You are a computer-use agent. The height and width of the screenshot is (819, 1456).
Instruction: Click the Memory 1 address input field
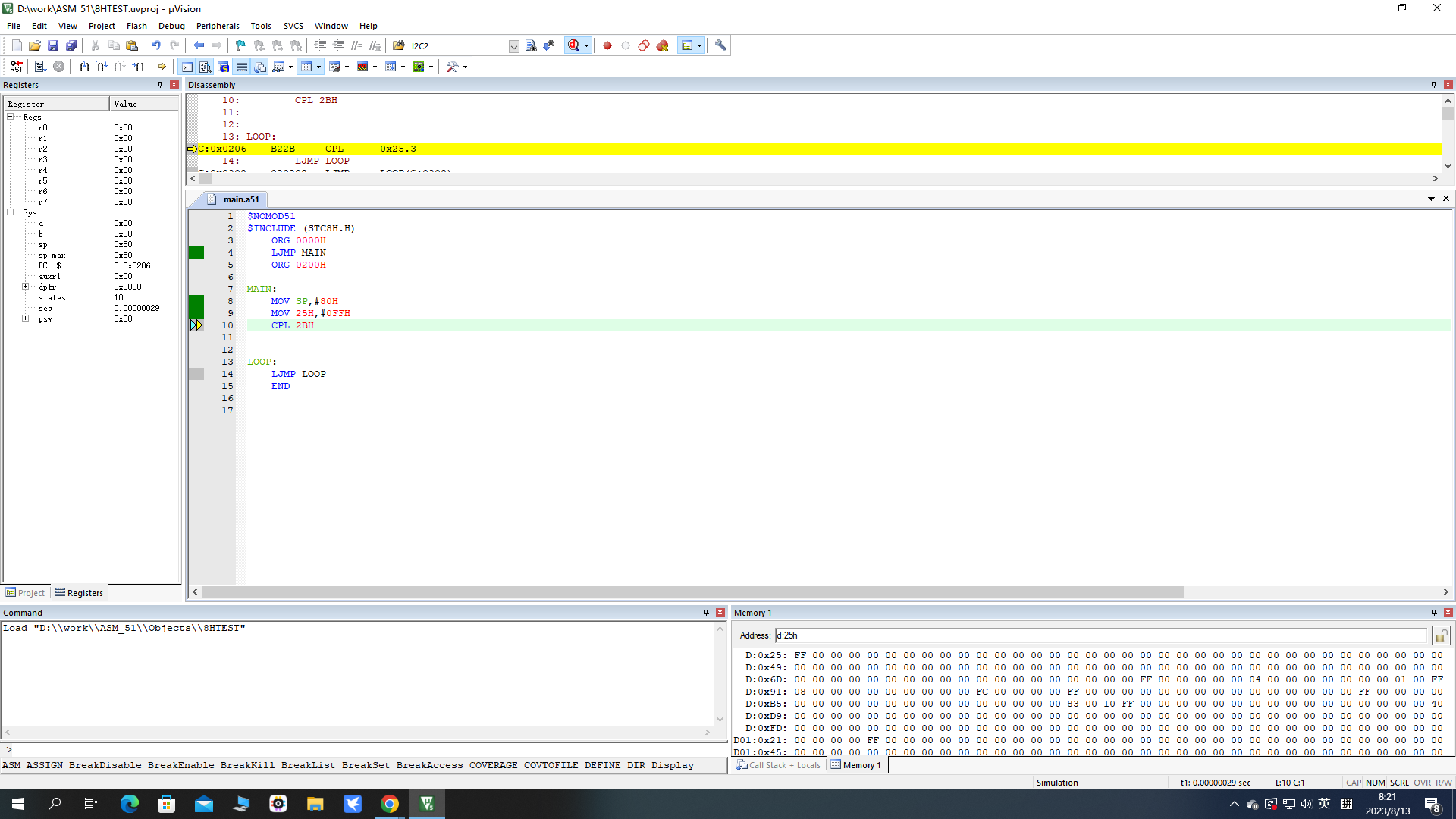(x=1101, y=635)
